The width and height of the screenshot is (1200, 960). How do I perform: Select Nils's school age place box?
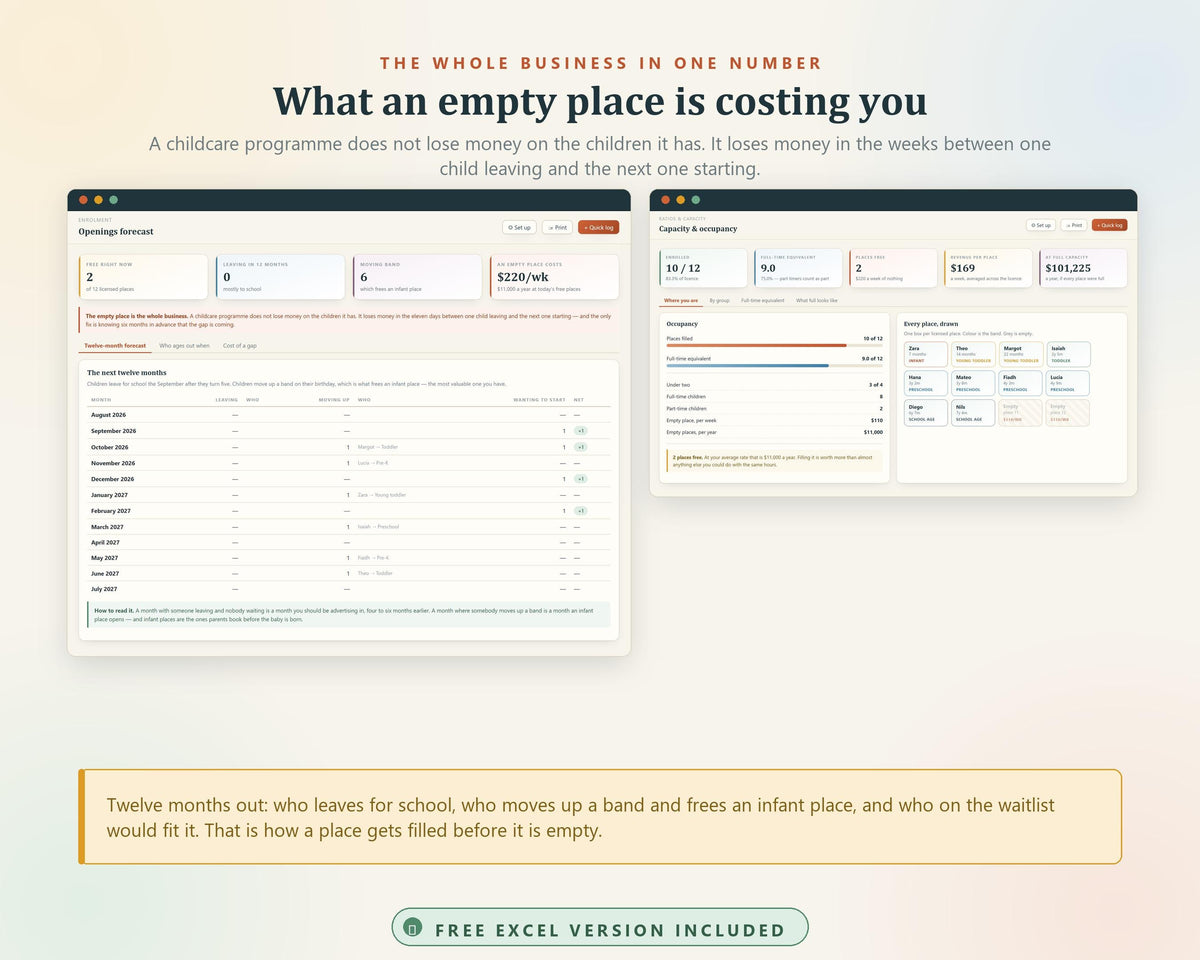point(973,413)
